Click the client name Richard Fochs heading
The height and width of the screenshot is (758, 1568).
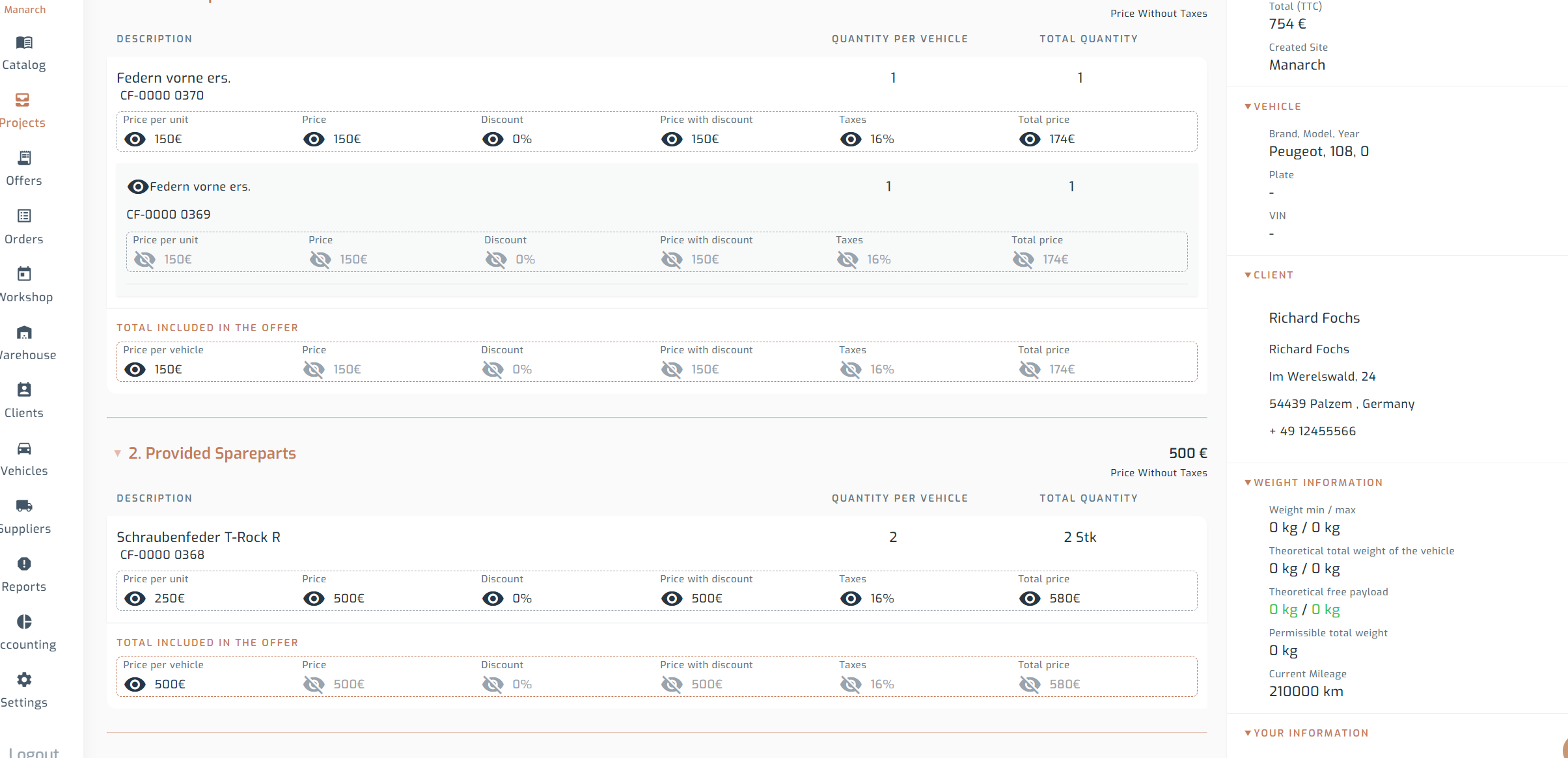1314,318
